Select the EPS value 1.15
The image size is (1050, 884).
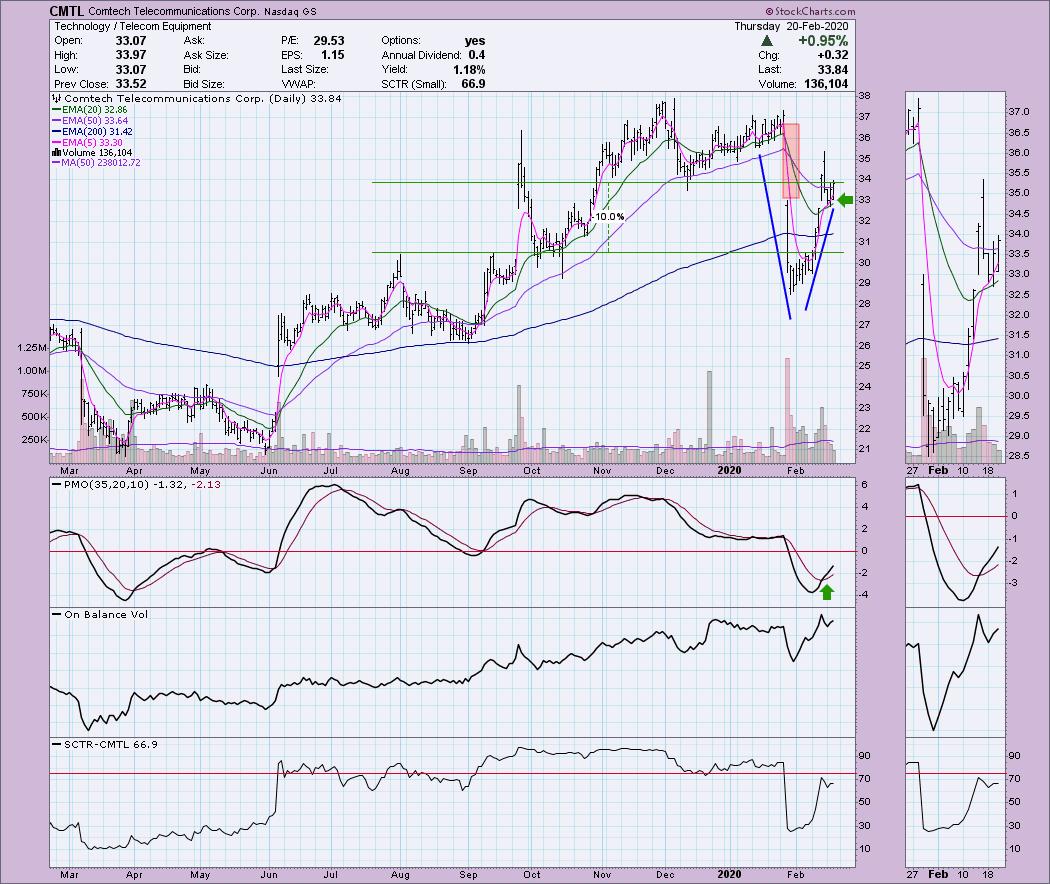pyautogui.click(x=333, y=55)
